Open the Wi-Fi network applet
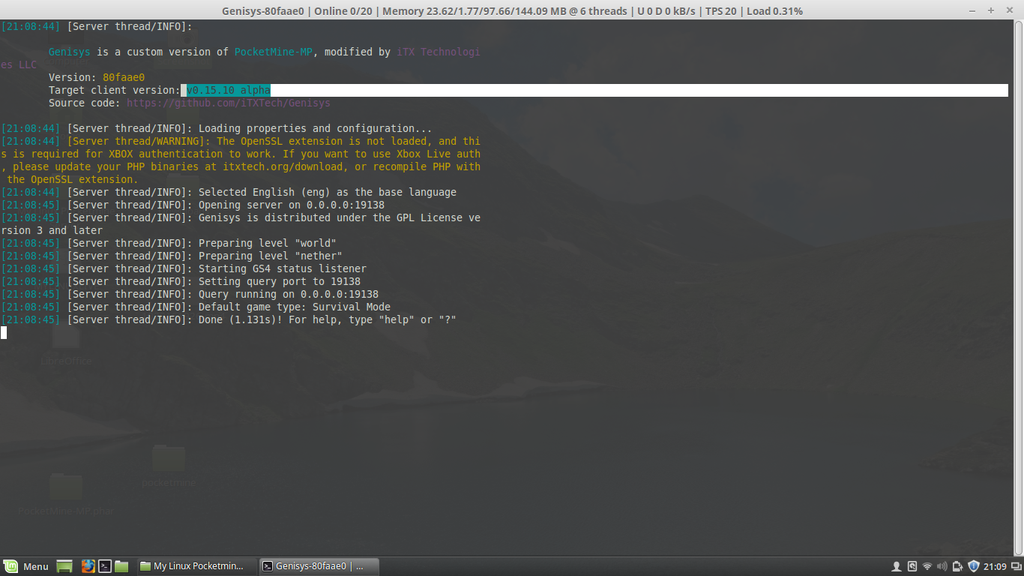 [926, 566]
